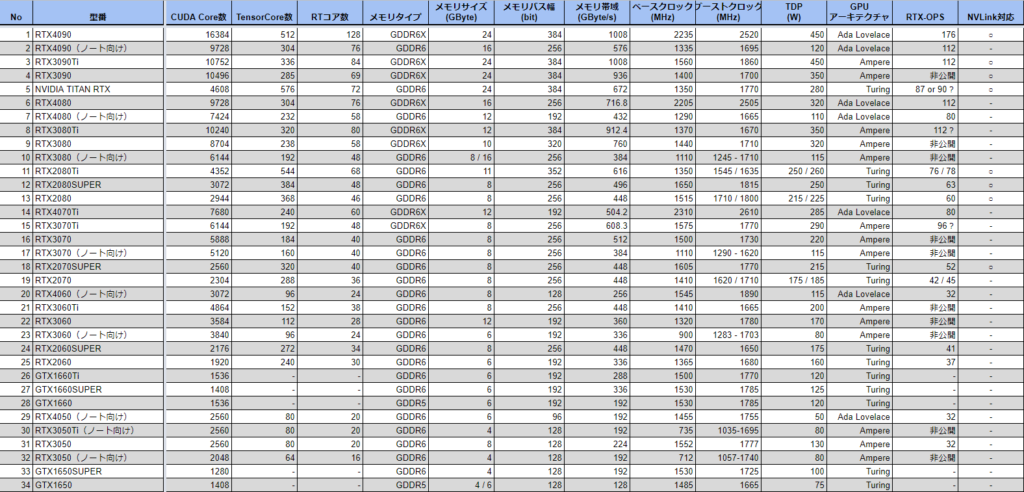Click the RTX3090Ti model name cell
The image size is (1024, 492).
99,62
